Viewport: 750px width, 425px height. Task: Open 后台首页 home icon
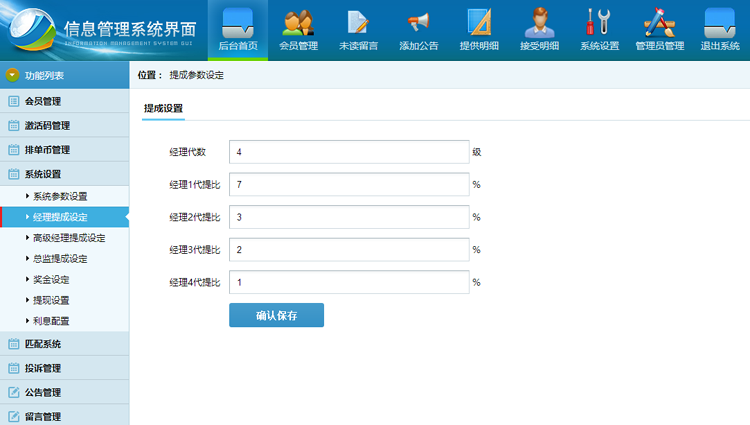(x=238, y=23)
